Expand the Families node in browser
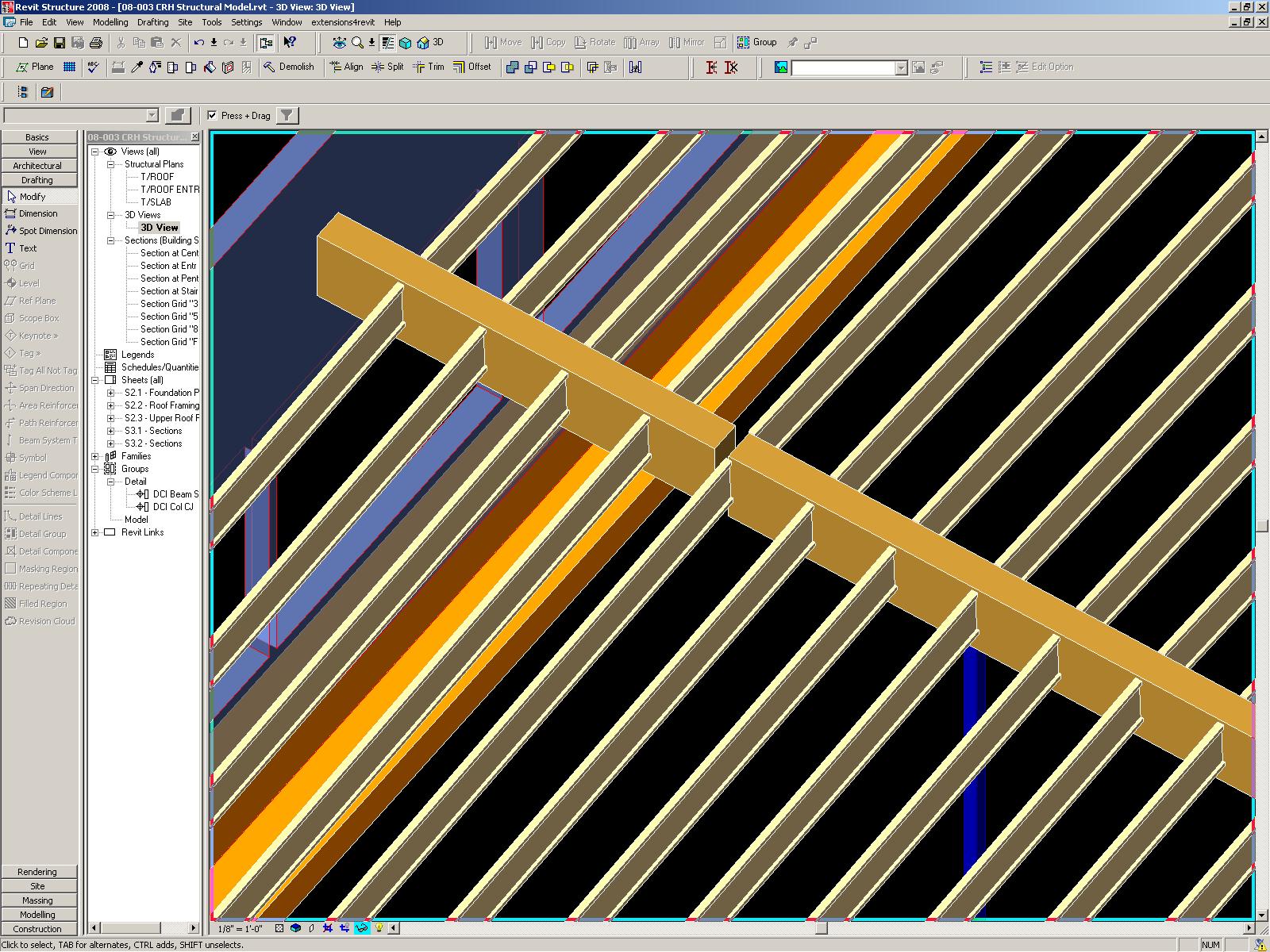1270x952 pixels. pyautogui.click(x=95, y=456)
